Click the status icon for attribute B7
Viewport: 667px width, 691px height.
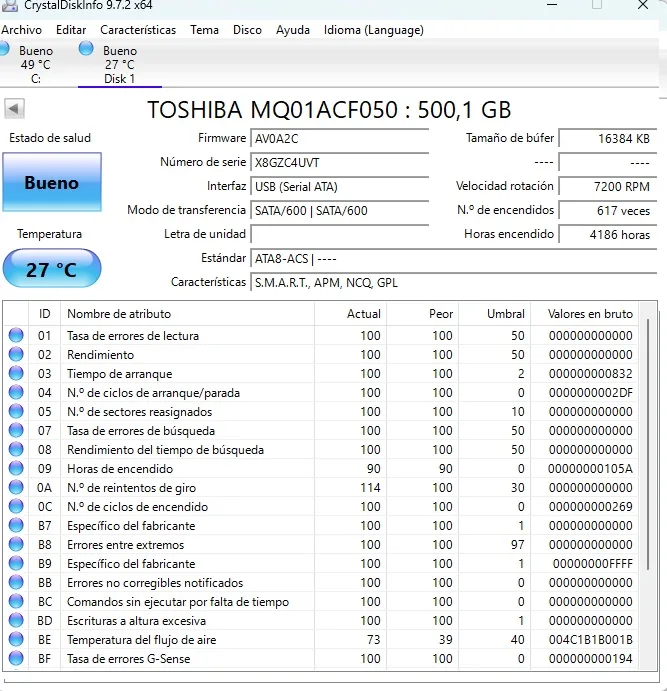point(16,525)
